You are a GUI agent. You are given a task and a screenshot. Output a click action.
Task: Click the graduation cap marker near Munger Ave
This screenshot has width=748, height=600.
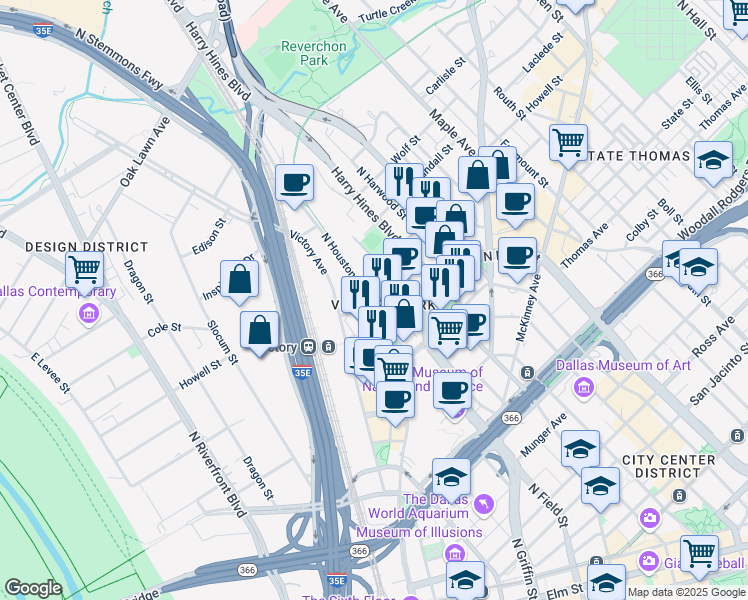point(580,451)
